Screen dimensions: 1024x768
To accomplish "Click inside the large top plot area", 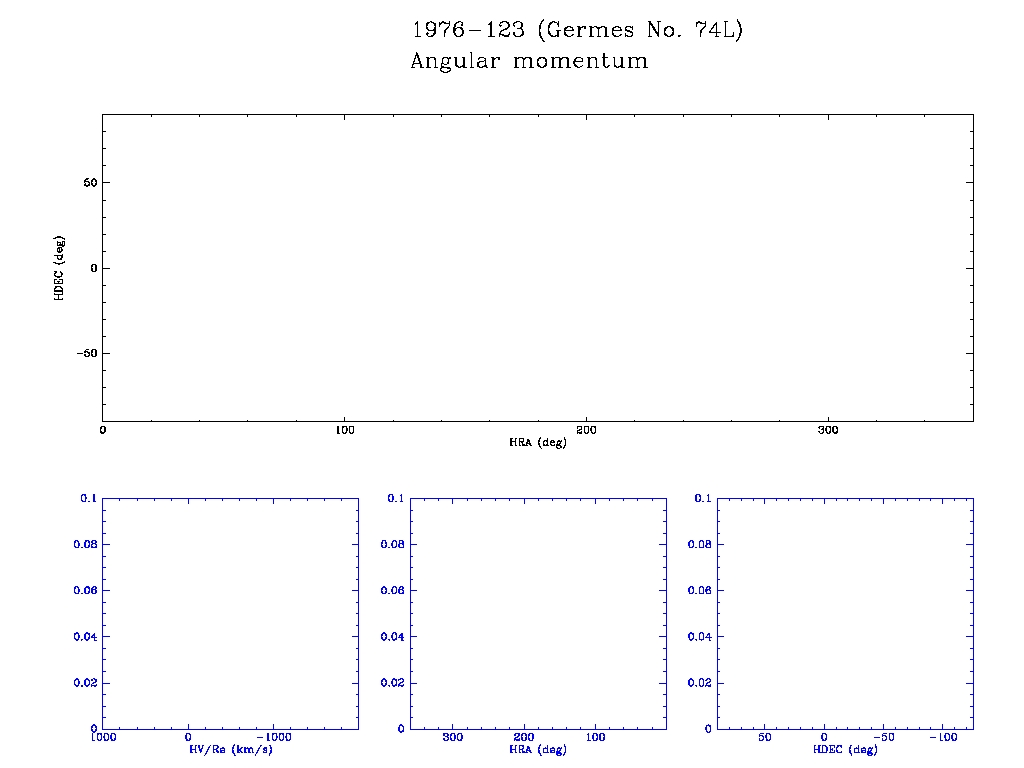I will pos(537,268).
